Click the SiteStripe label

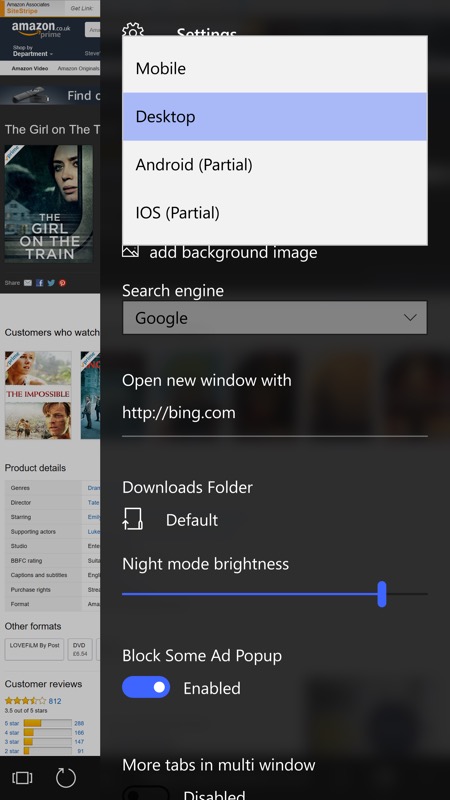[21, 11]
